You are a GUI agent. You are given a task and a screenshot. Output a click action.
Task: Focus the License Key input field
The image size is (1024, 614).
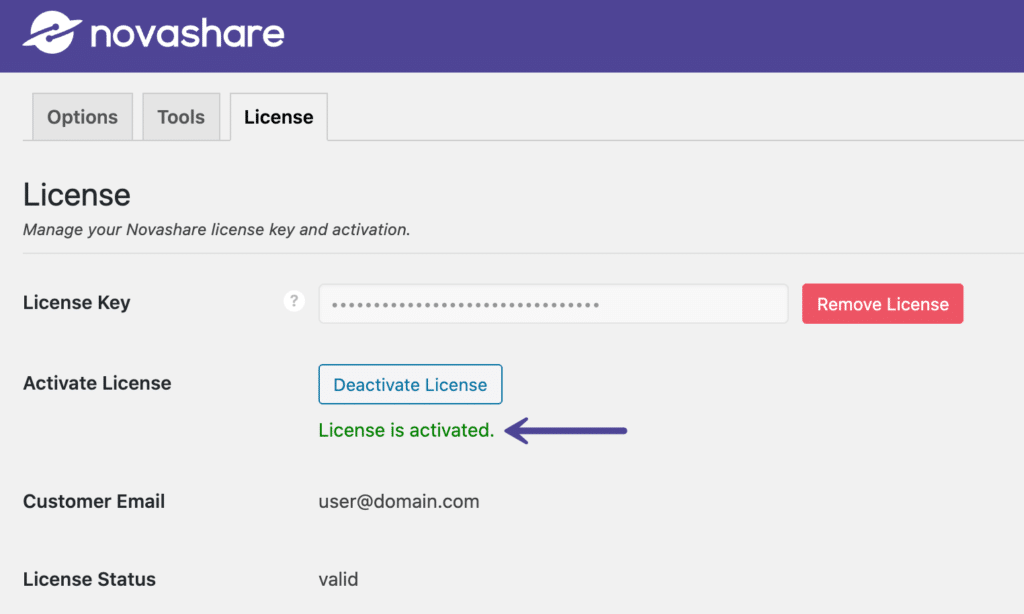[x=553, y=304]
